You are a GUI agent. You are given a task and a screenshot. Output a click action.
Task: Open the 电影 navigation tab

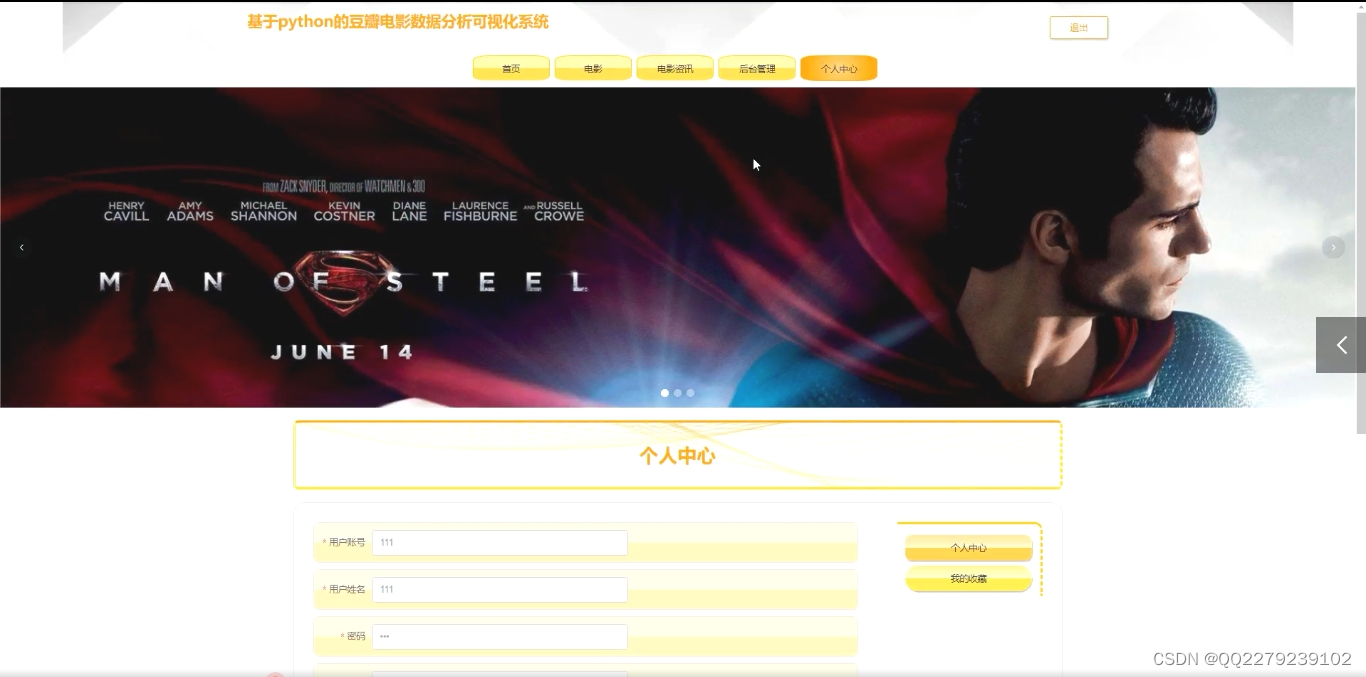pyautogui.click(x=593, y=68)
